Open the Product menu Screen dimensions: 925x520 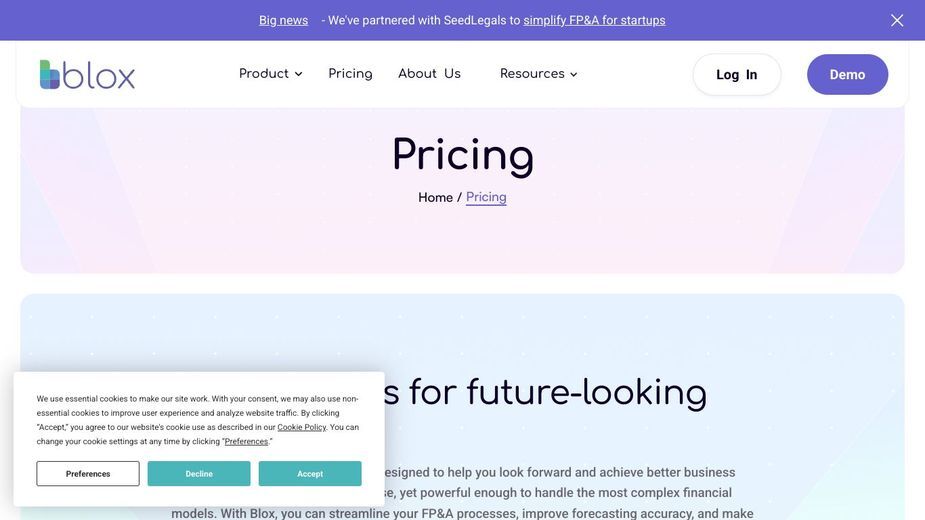pyautogui.click(x=264, y=74)
